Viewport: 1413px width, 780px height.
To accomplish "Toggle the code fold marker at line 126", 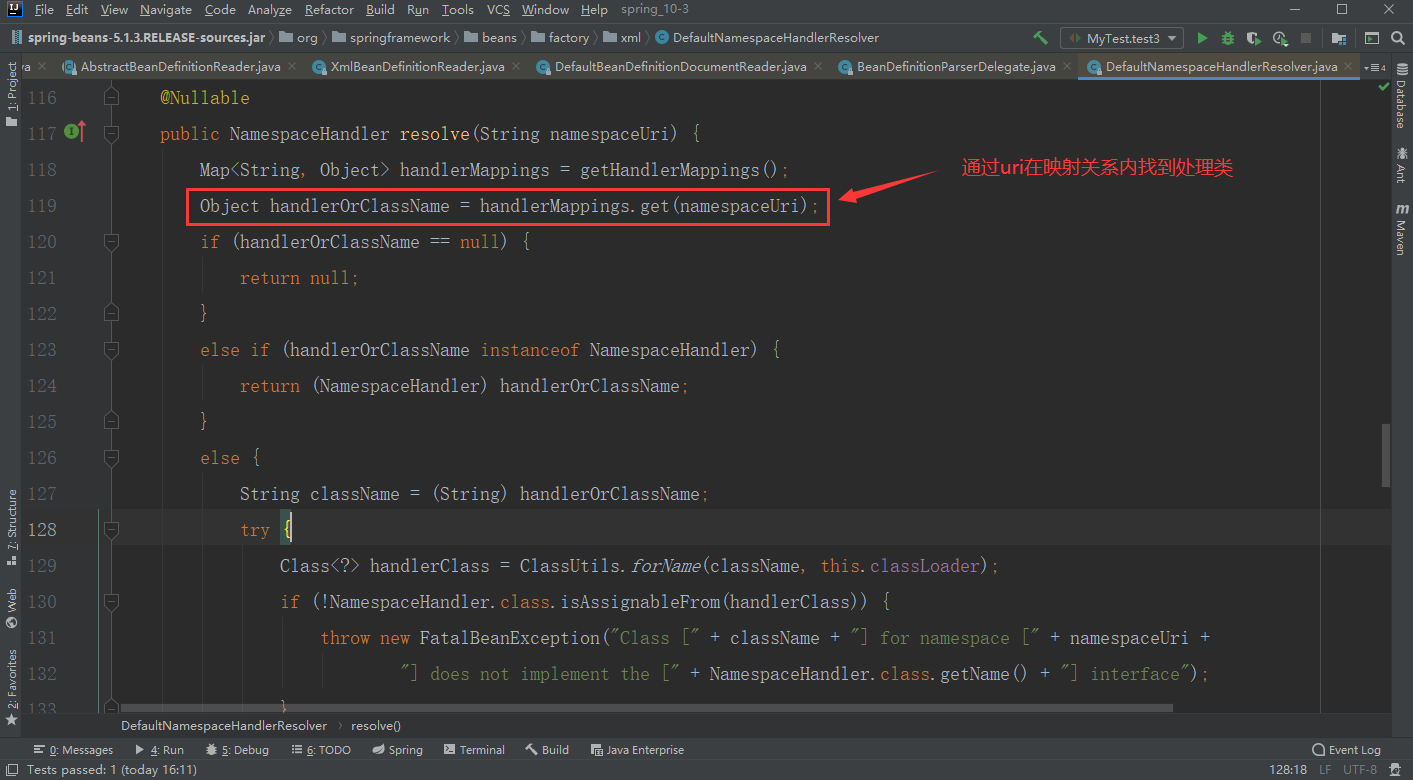I will point(111,457).
